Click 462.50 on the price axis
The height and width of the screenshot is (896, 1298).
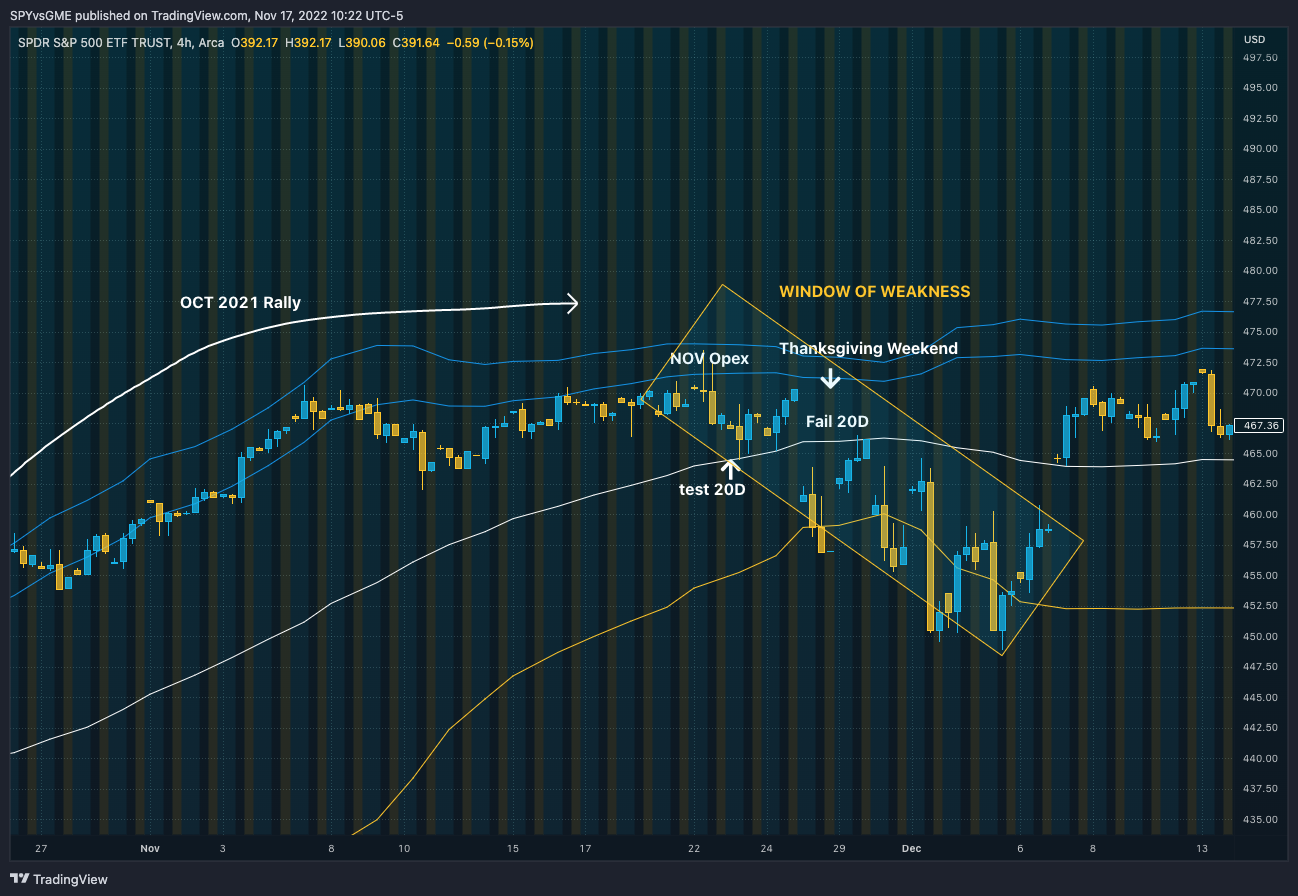1260,484
